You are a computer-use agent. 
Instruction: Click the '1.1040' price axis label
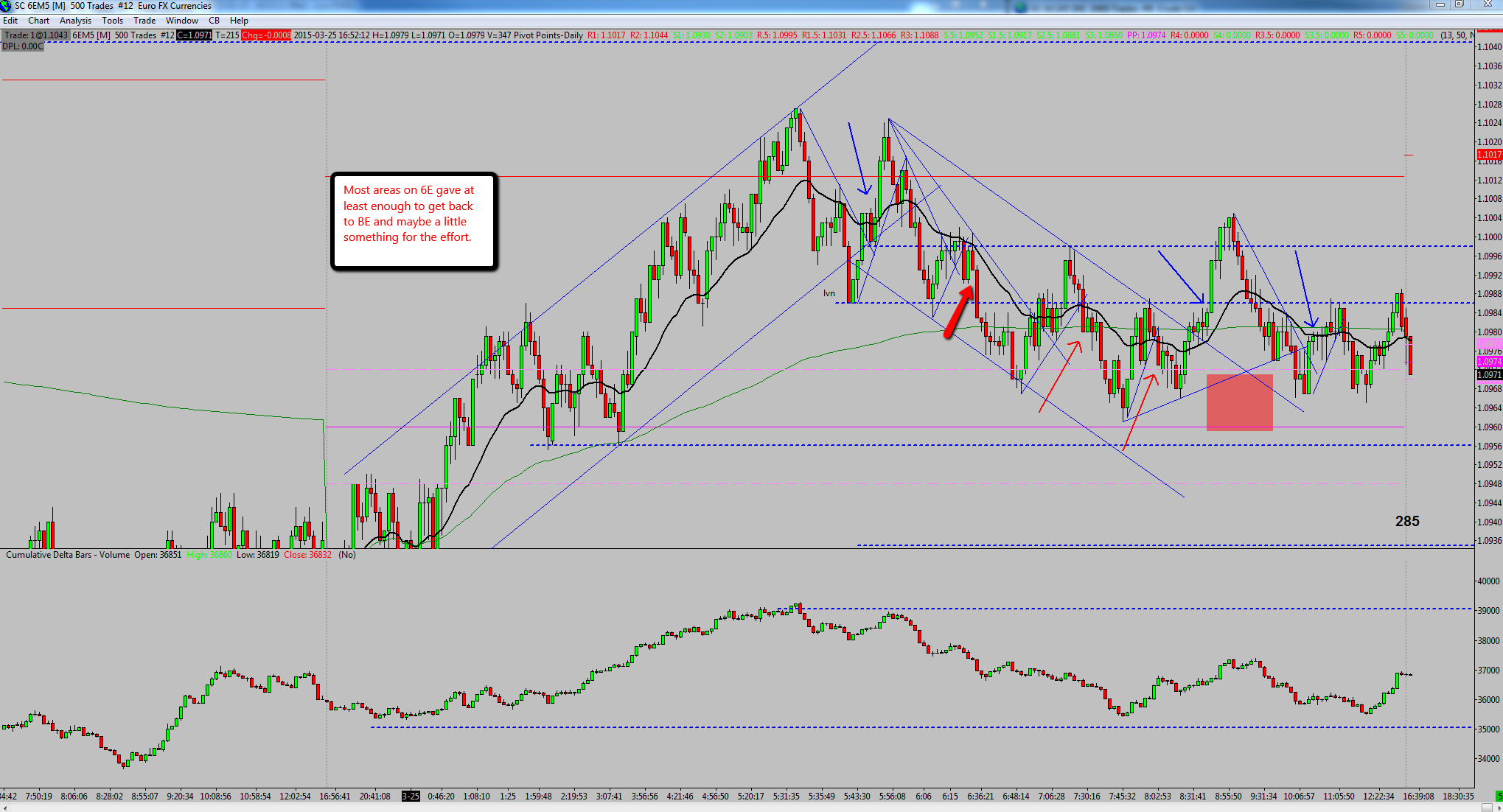pos(1489,47)
